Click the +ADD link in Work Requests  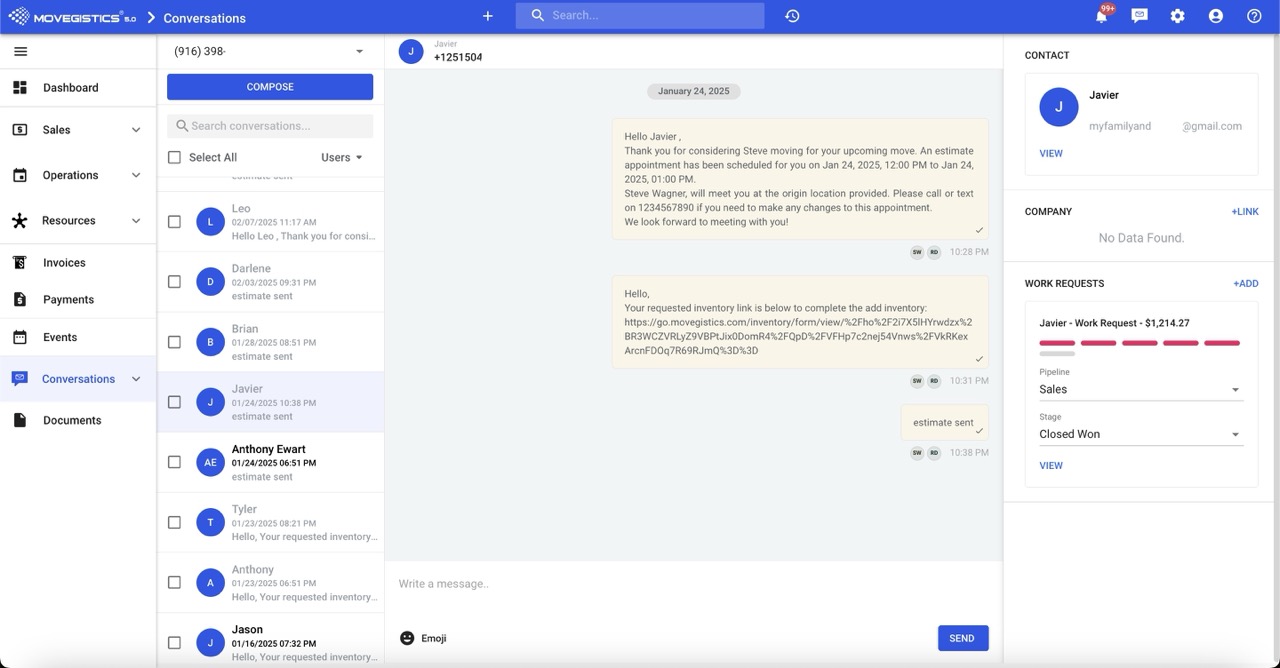(x=1245, y=284)
